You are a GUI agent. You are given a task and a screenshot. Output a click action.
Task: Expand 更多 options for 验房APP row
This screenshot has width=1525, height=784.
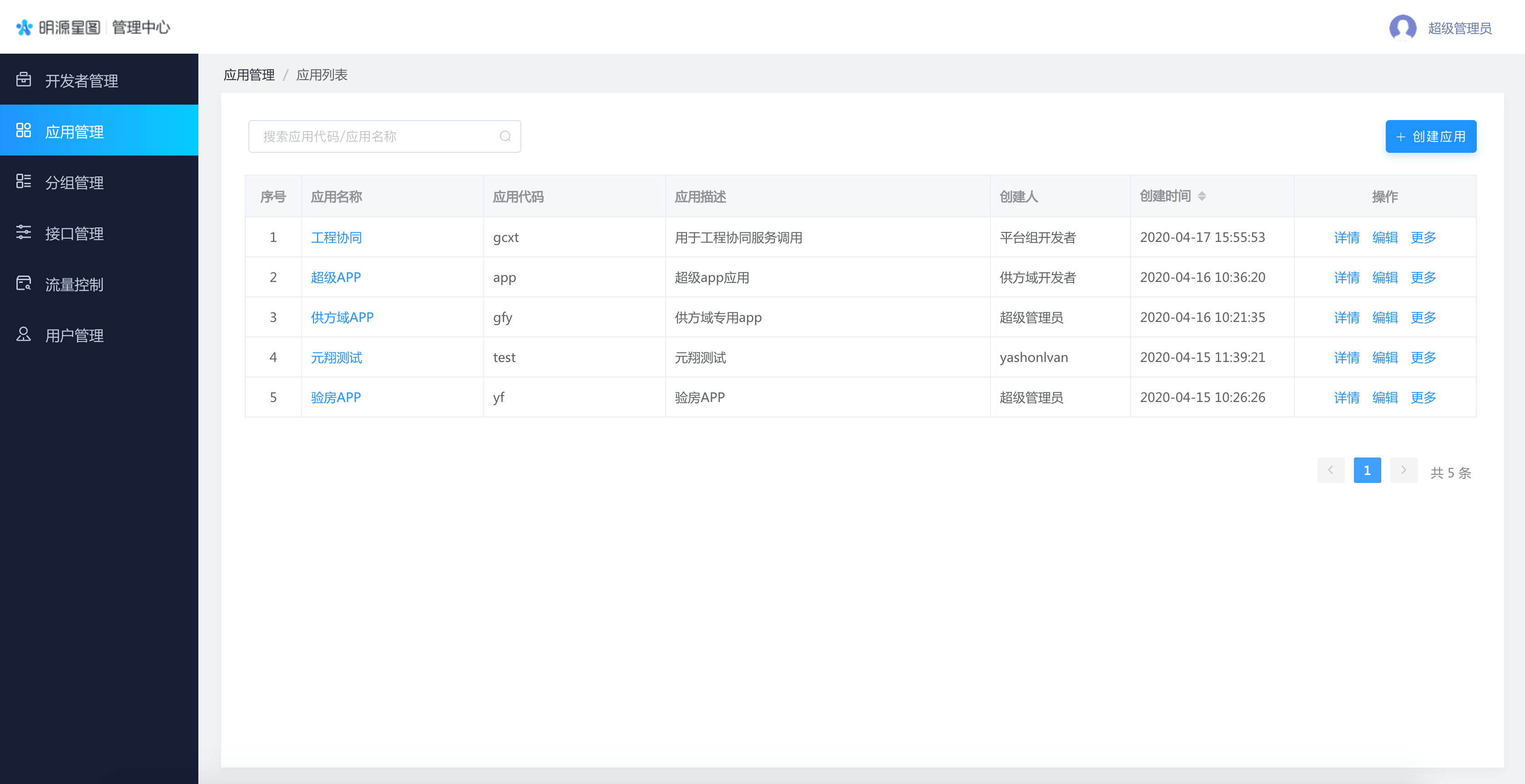pos(1423,397)
